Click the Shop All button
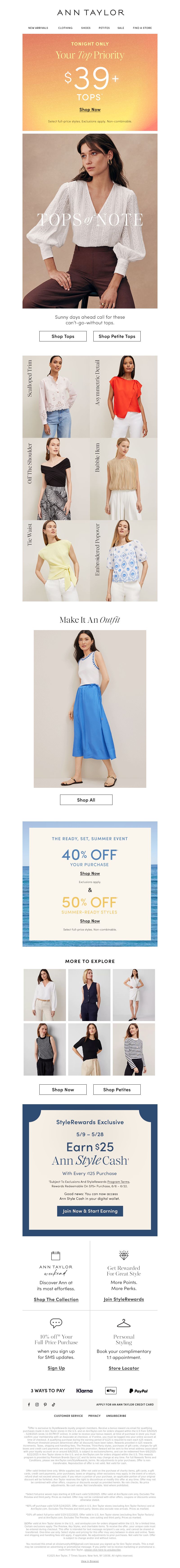The height and width of the screenshot is (1568, 180). [86, 800]
